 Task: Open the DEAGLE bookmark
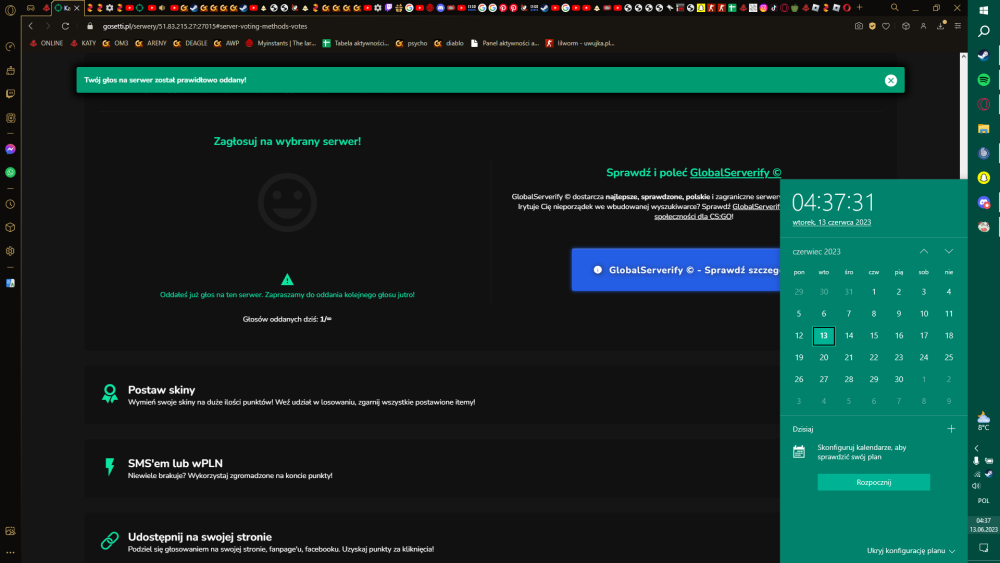coord(191,43)
